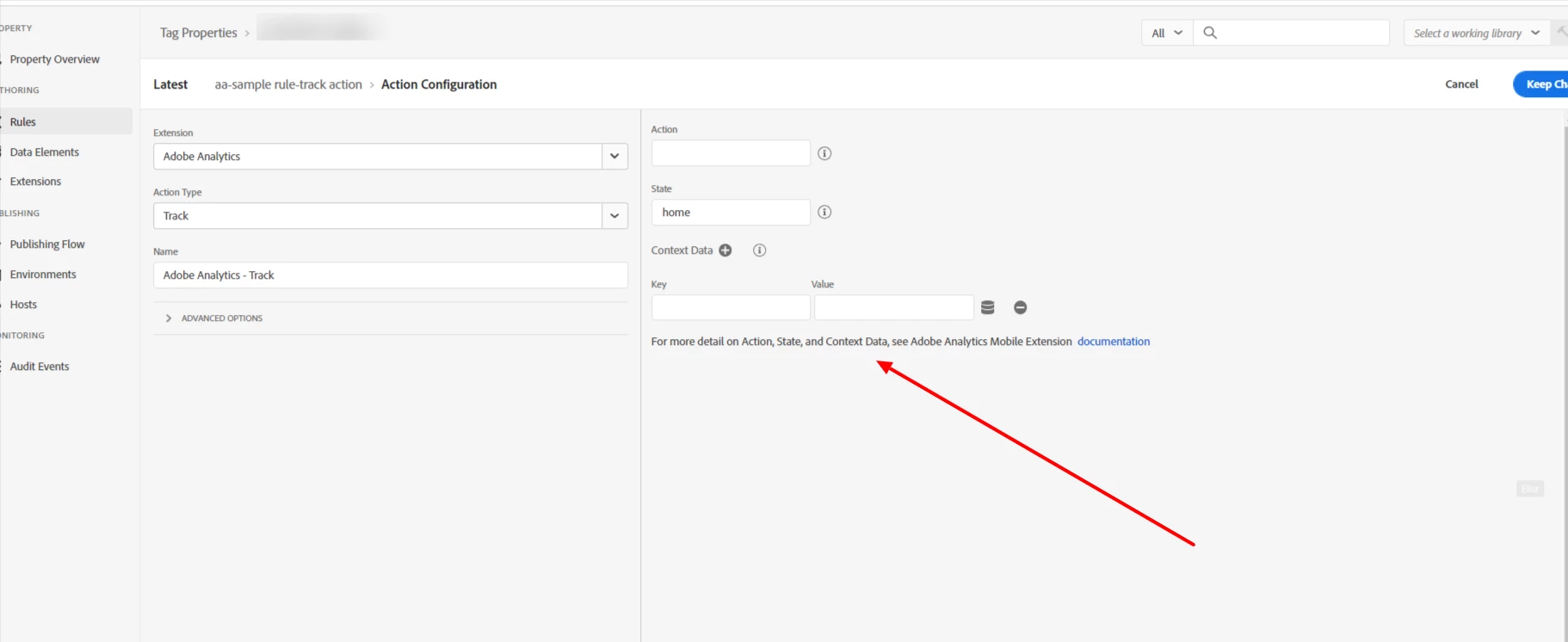Viewport: 1568px width, 642px height.
Task: Click the Context Data info icon
Action: click(x=759, y=250)
